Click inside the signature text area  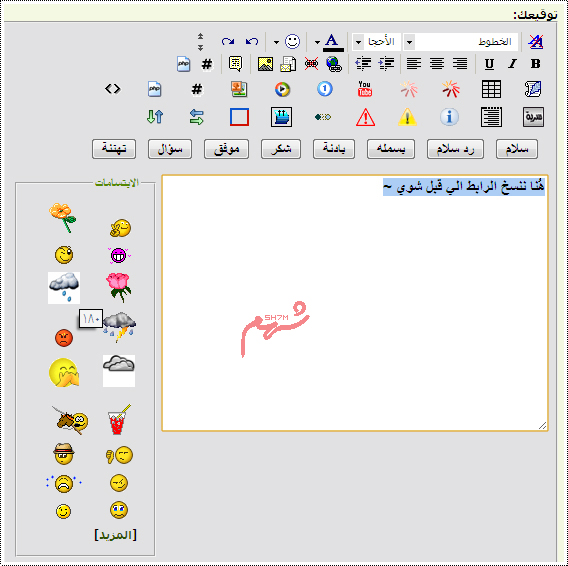pyautogui.click(x=355, y=303)
